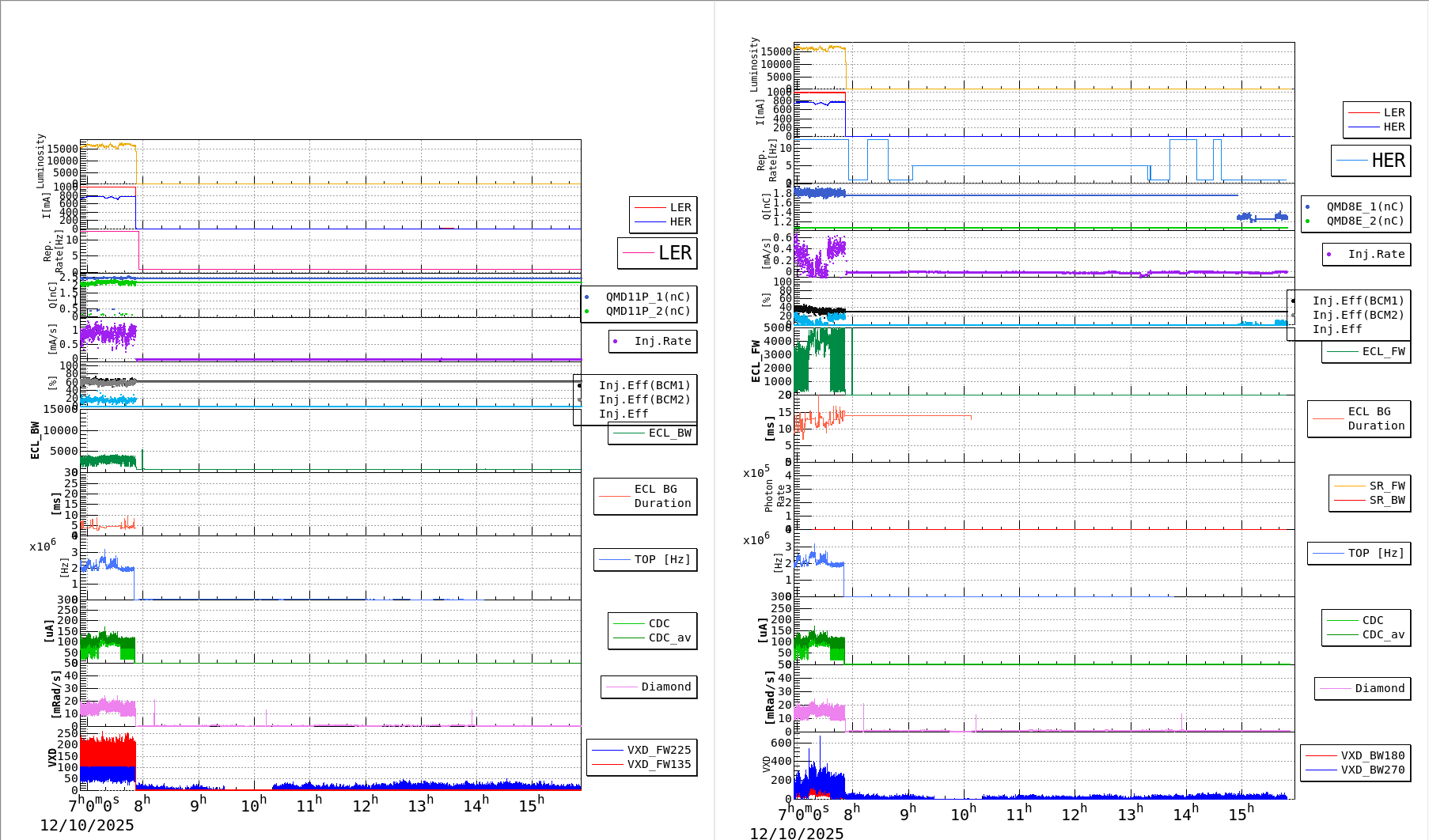Viewport: 1429px width, 840px height.
Task: Click the TOP [Hz] legend in right panel
Action: (x=1375, y=553)
